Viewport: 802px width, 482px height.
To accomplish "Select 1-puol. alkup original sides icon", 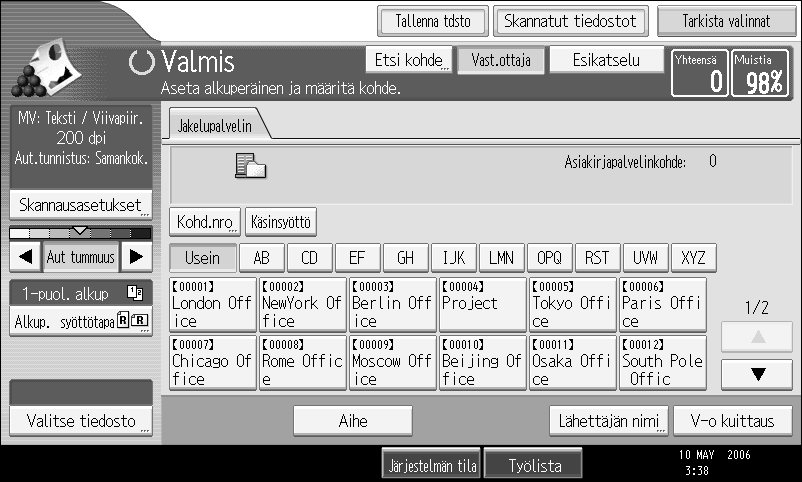I will (x=135, y=293).
